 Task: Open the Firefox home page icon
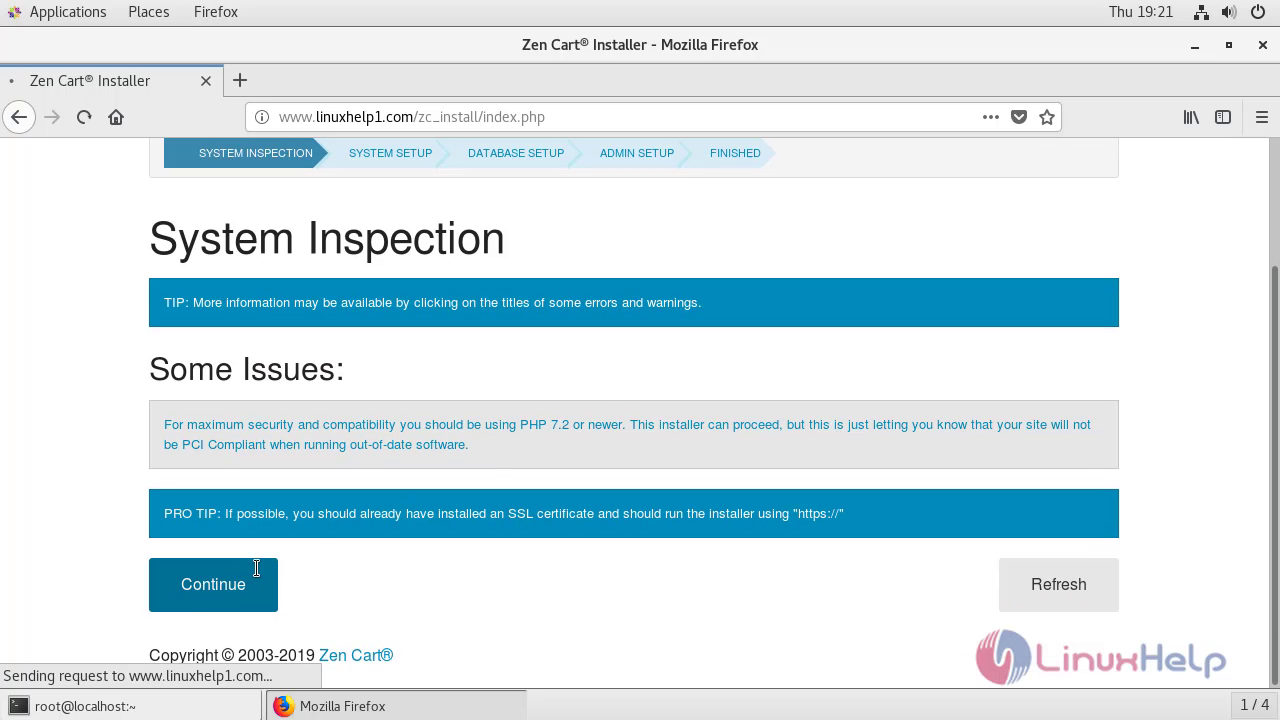click(116, 117)
